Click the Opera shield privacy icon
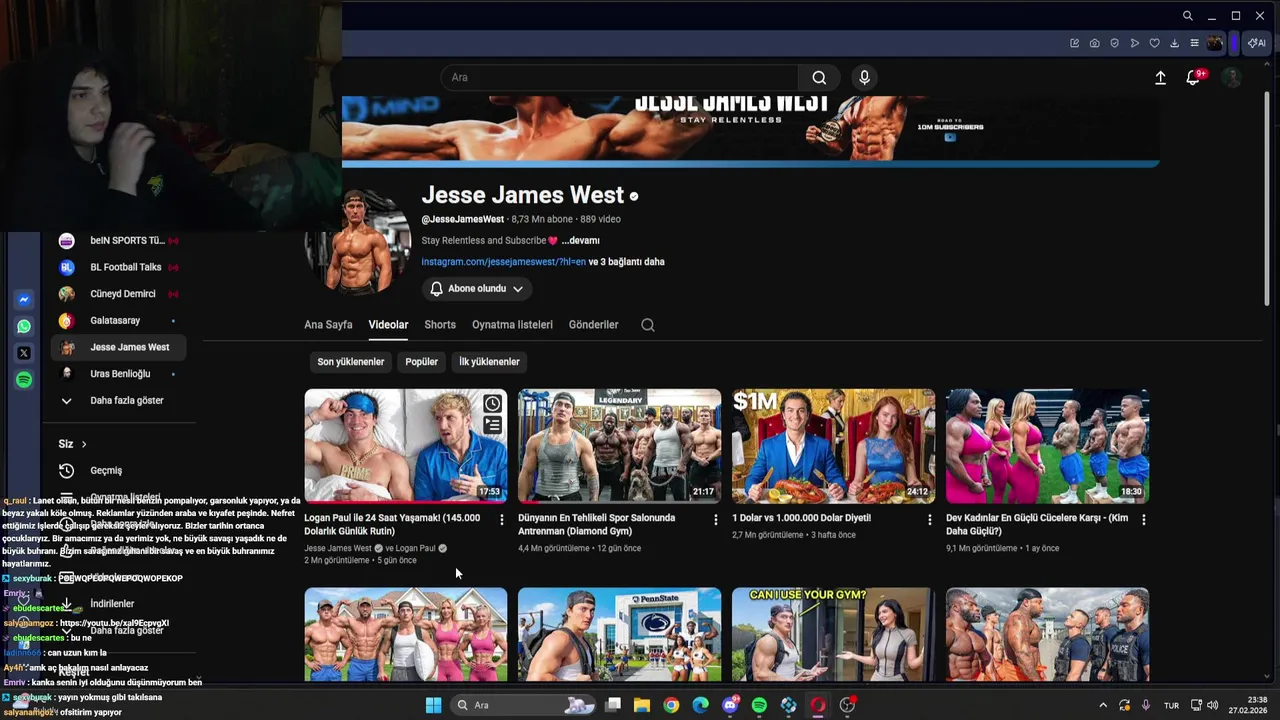1280x720 pixels. coord(1114,43)
